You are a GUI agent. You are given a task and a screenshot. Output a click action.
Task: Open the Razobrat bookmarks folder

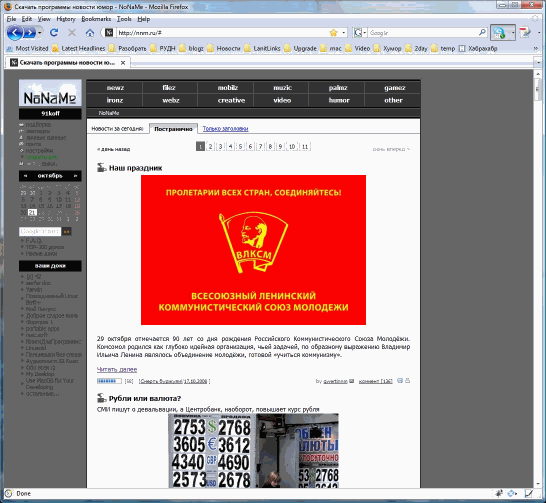coord(127,48)
